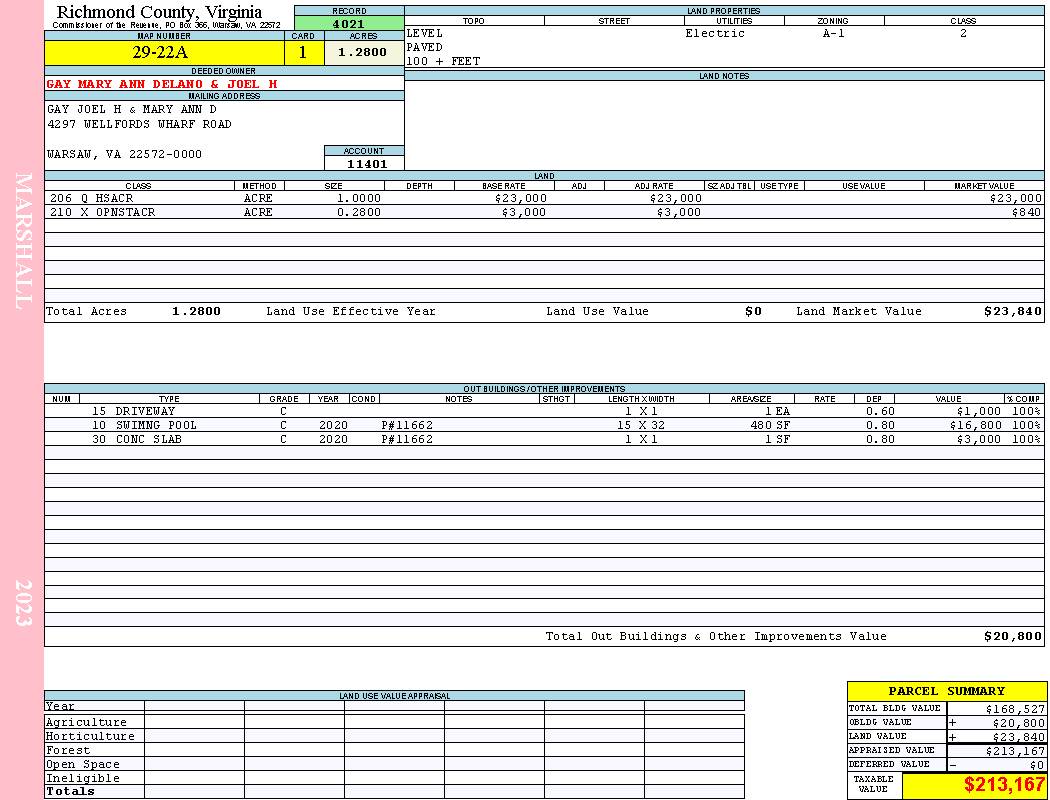Click OUT BUILDINGS/OTHER IMPROVEMENTS header
Image resolution: width=1050 pixels, height=800 pixels.
pos(544,389)
